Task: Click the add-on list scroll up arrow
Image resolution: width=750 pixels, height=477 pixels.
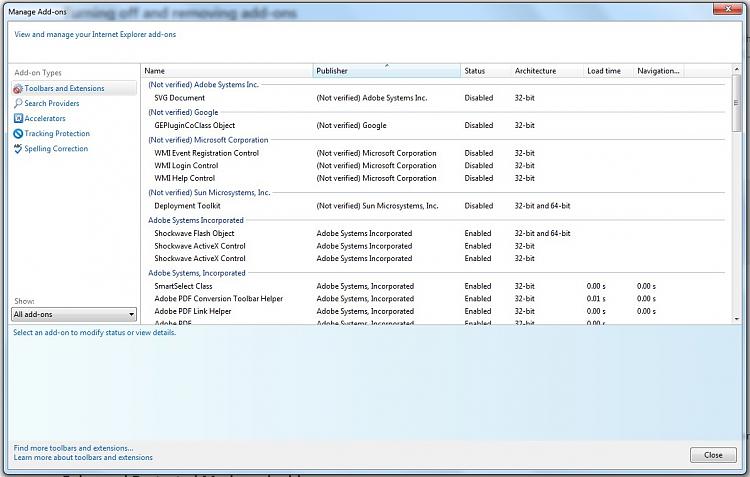Action: click(x=737, y=70)
